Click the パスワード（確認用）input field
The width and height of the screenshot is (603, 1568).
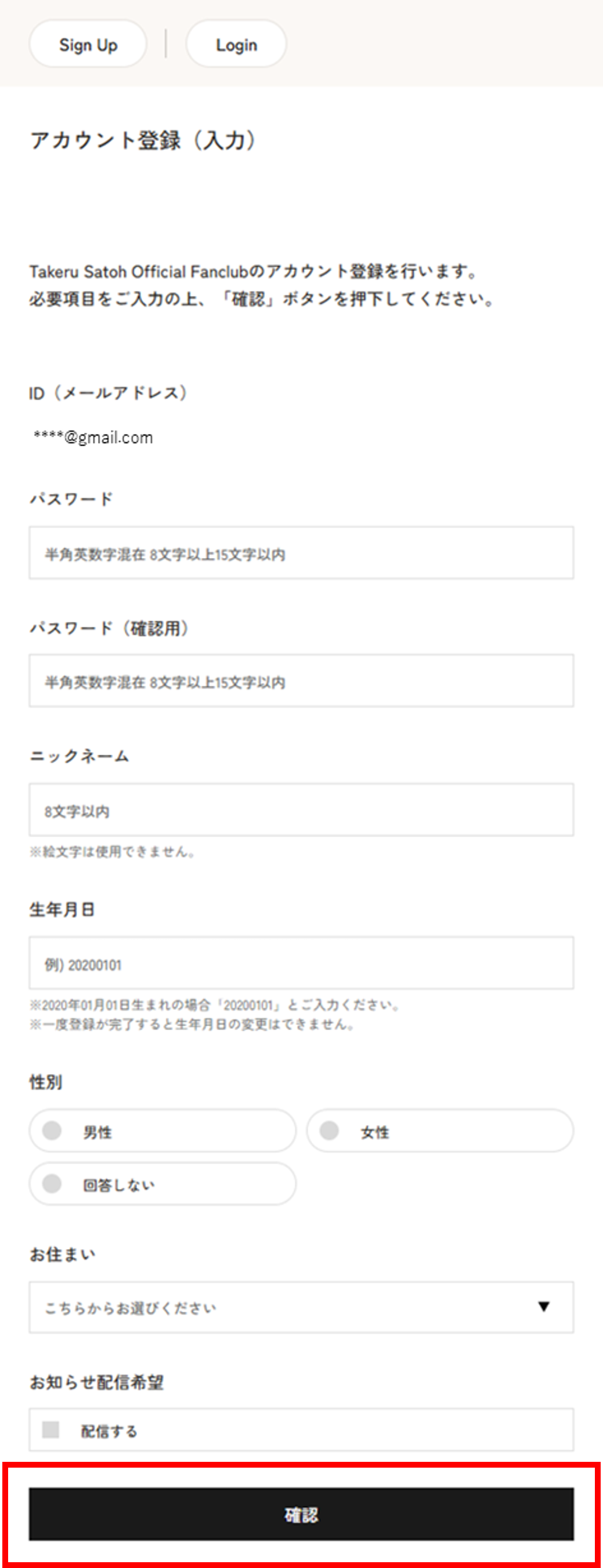[301, 681]
